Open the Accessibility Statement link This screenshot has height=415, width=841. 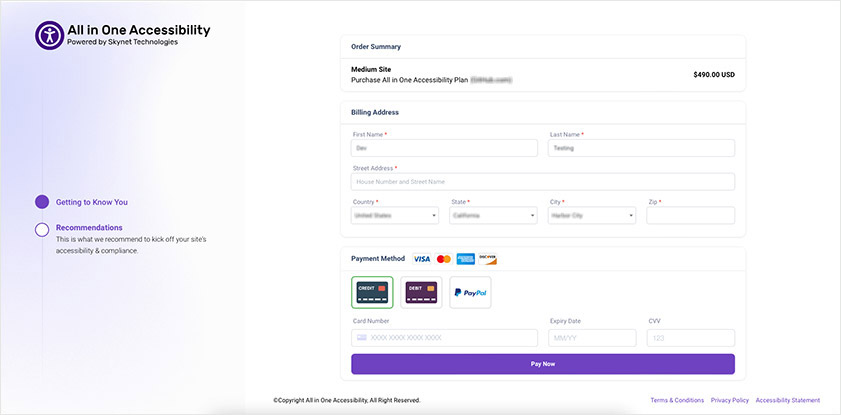coord(787,401)
